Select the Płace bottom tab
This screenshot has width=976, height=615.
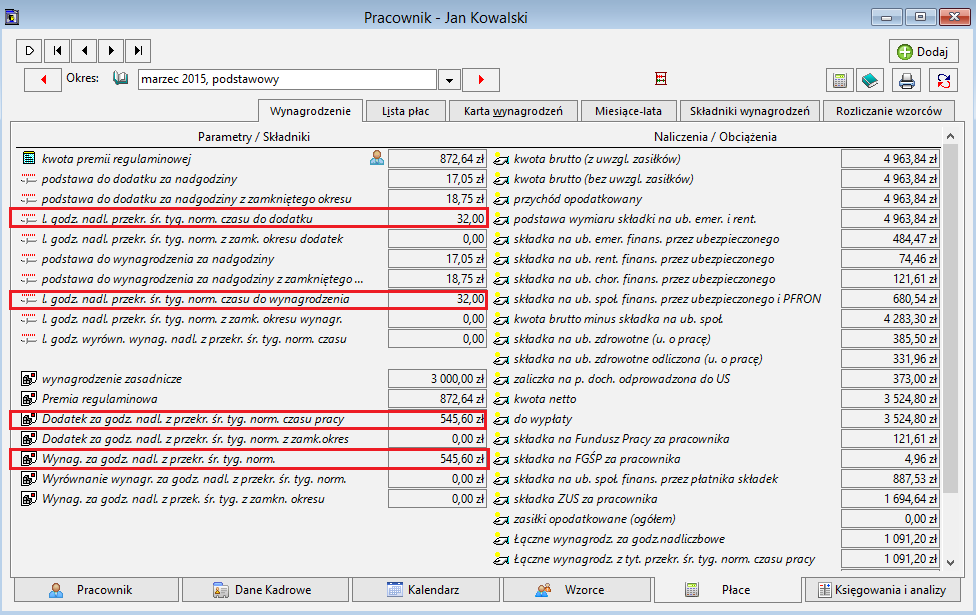click(727, 589)
